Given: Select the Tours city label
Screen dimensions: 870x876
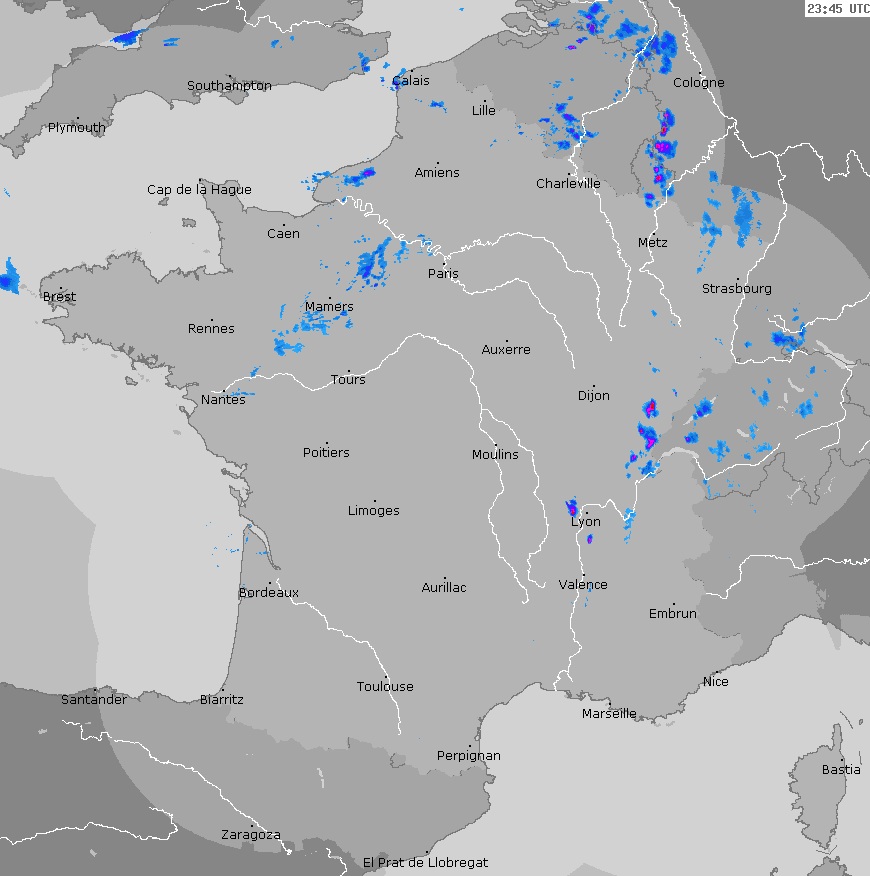Looking at the screenshot, I should tap(348, 380).
